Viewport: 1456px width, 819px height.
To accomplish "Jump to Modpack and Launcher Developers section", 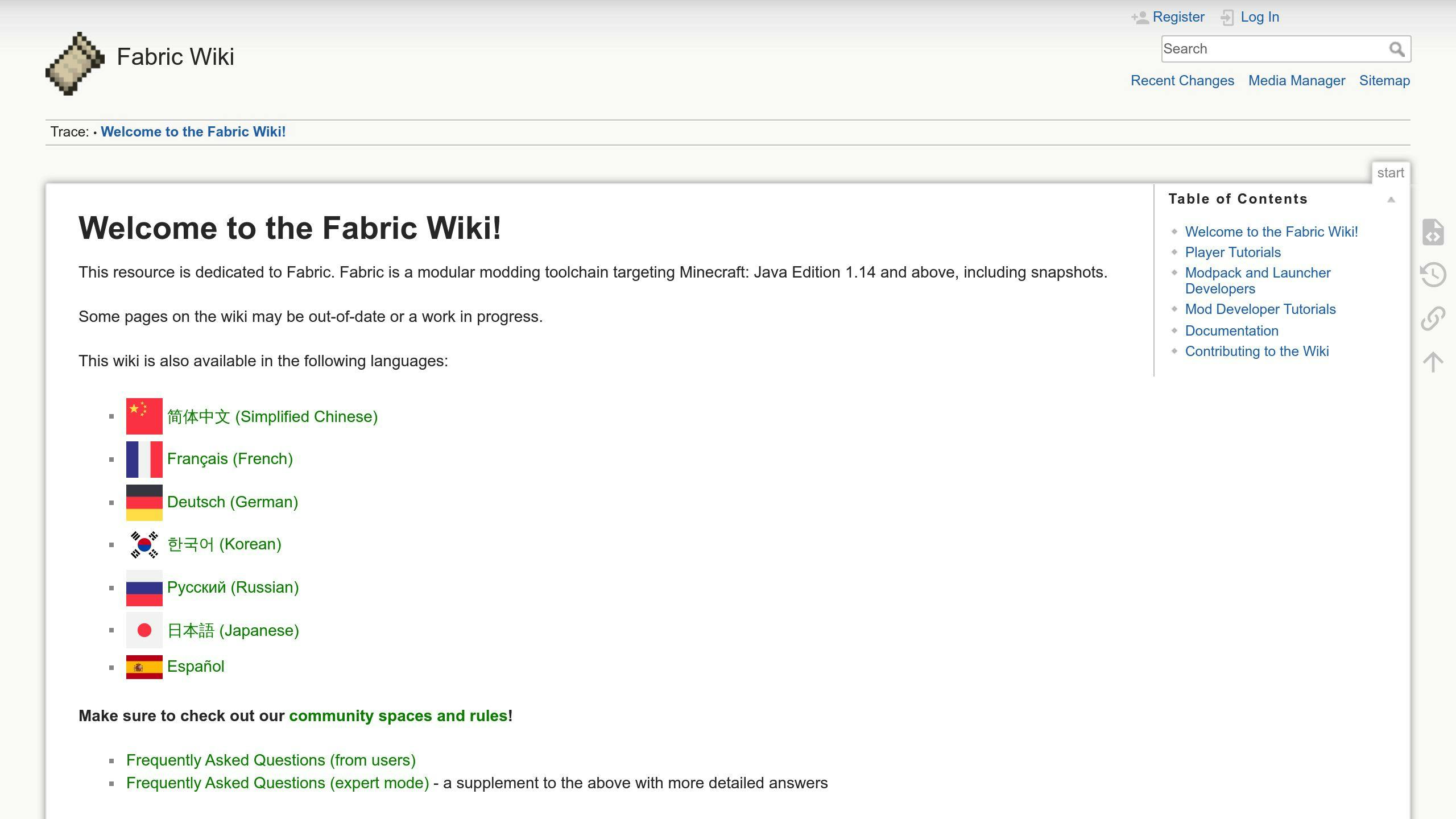I will pos(1258,281).
